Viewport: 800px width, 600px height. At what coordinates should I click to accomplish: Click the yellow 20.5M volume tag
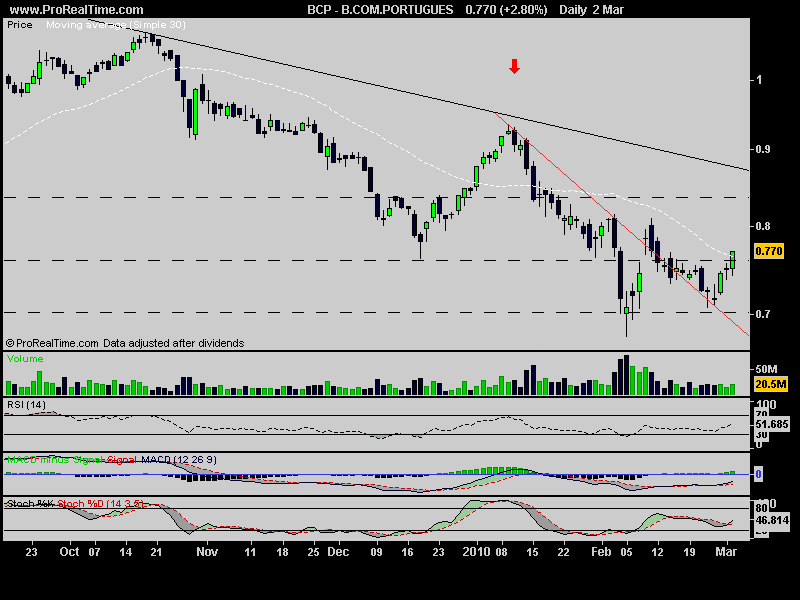click(771, 384)
